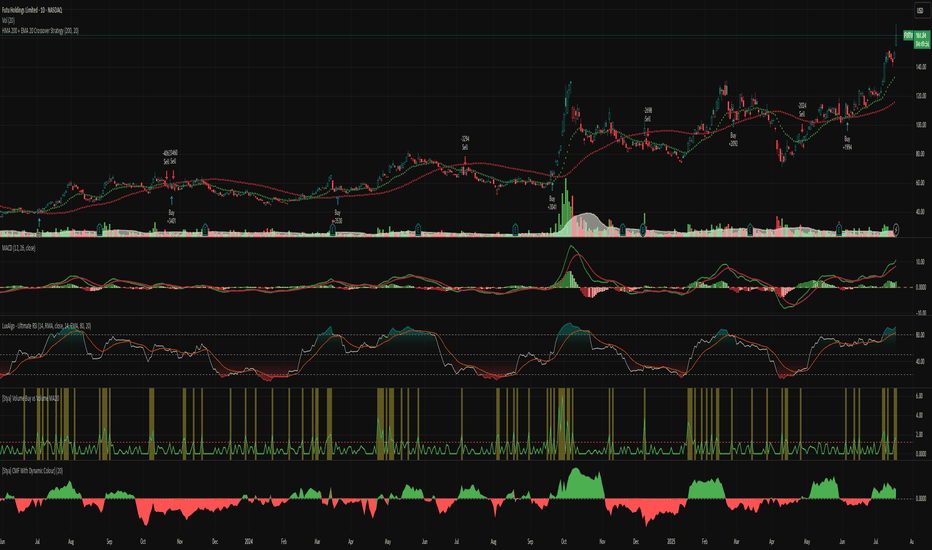
Task: Click the 120.00 price axis label
Action: [x=920, y=96]
